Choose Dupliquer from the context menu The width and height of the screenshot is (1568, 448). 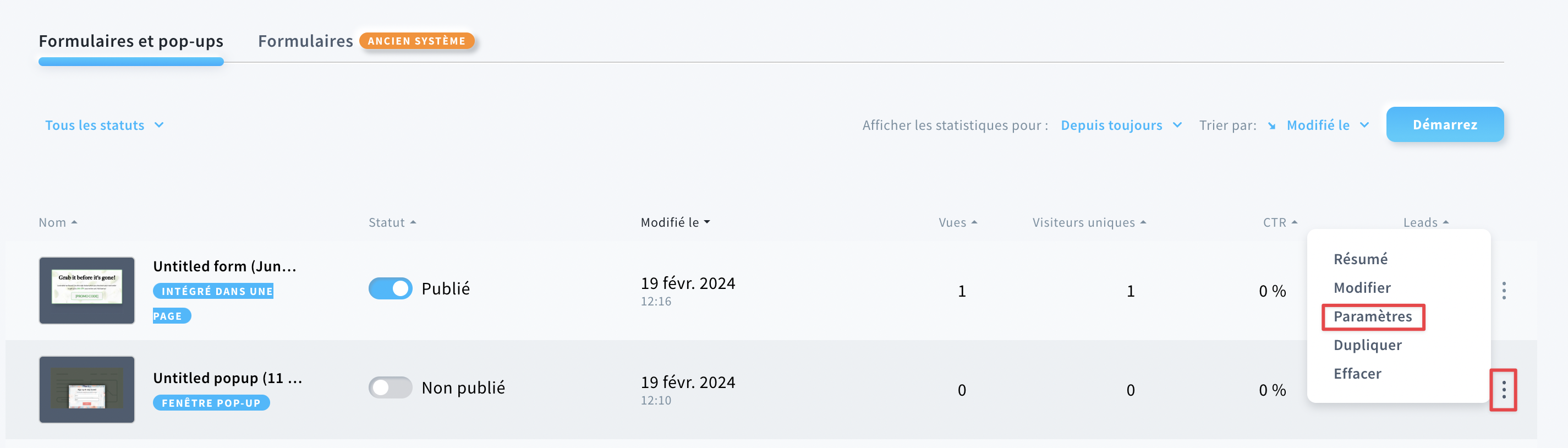click(1367, 345)
